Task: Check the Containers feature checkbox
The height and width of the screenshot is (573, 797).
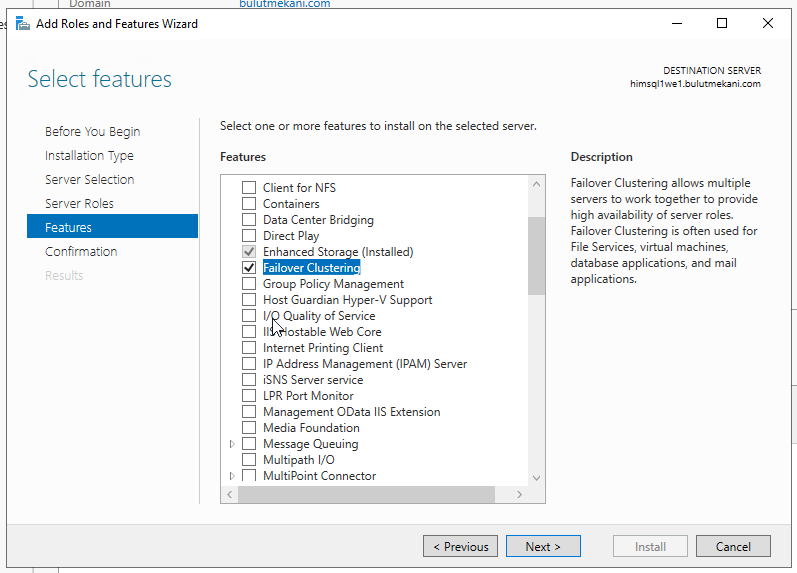Action: tap(249, 203)
